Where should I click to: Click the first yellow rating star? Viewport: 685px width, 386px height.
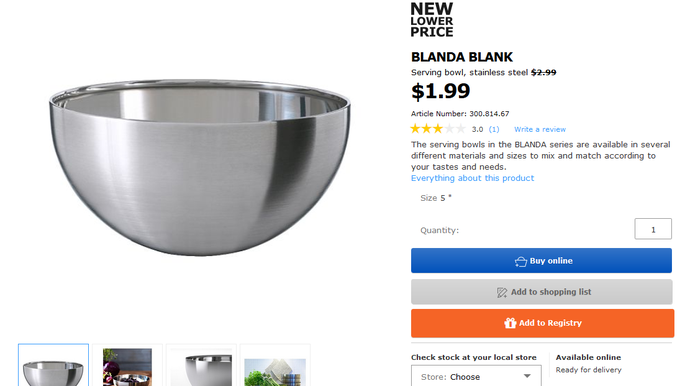click(415, 129)
